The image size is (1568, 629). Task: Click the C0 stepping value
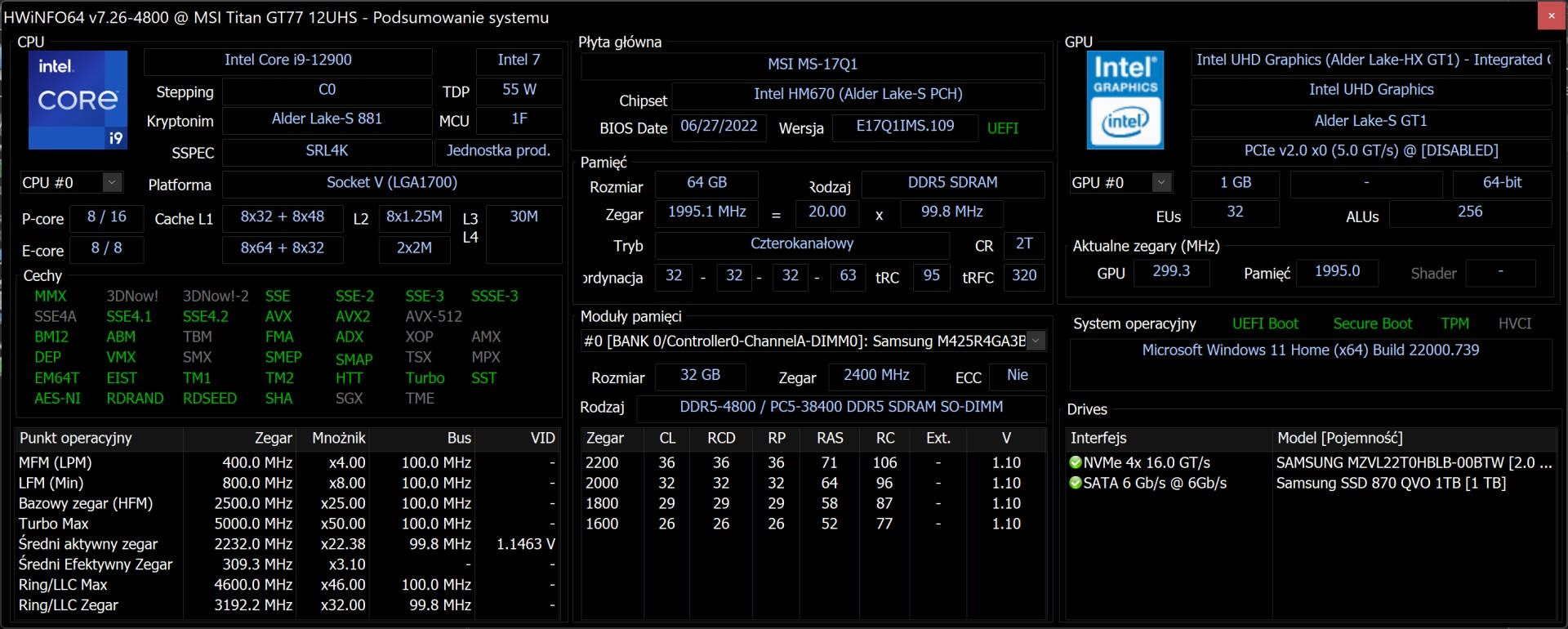327,90
